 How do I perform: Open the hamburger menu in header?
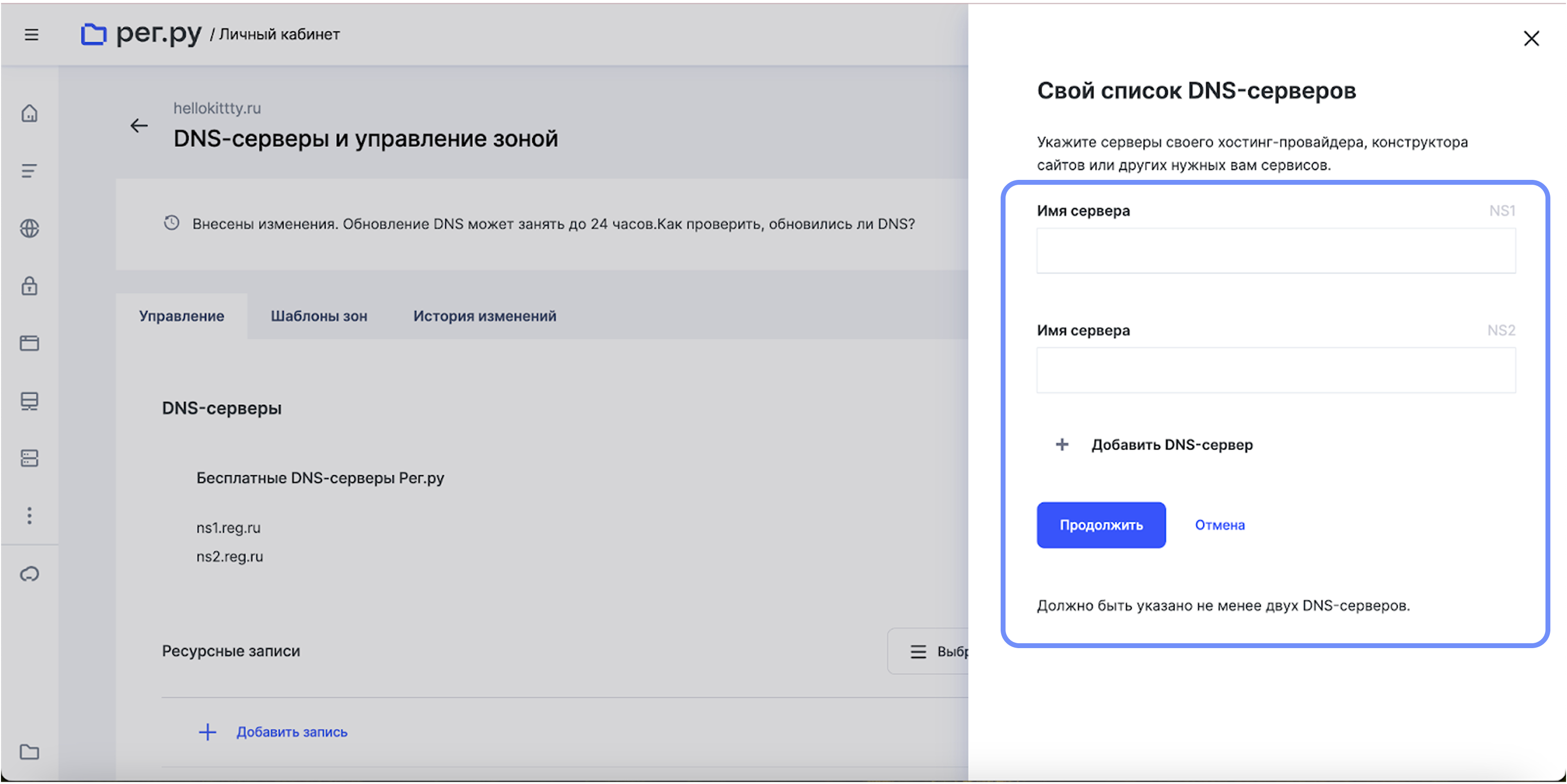(x=32, y=35)
